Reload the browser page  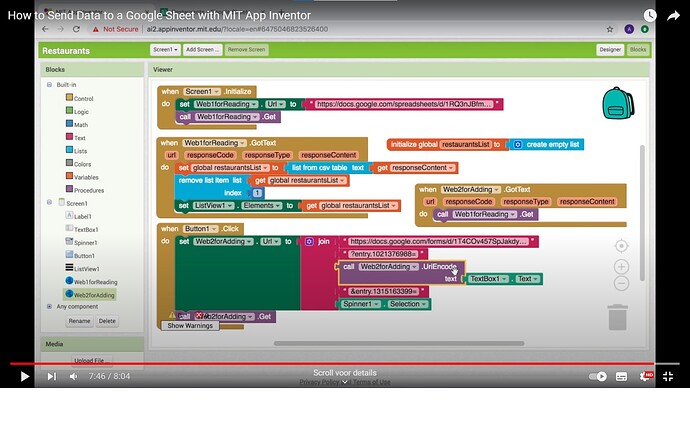[x=76, y=29]
